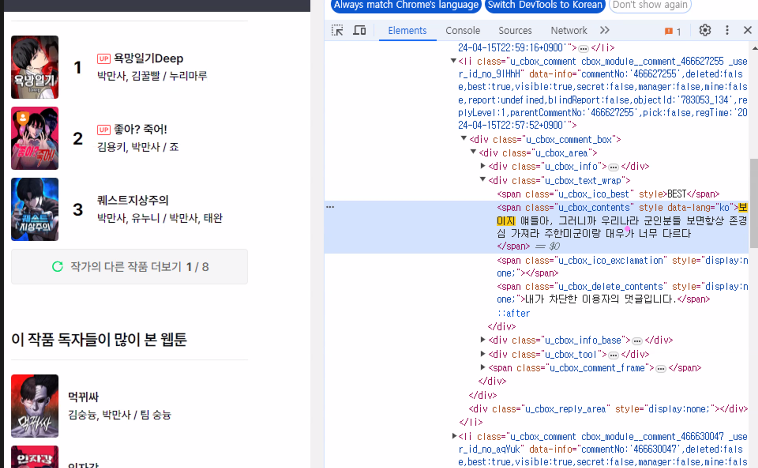Image resolution: width=758 pixels, height=468 pixels.
Task: Open the 퀘스트지상주의 webtoon thumbnail
Action: (x=35, y=209)
